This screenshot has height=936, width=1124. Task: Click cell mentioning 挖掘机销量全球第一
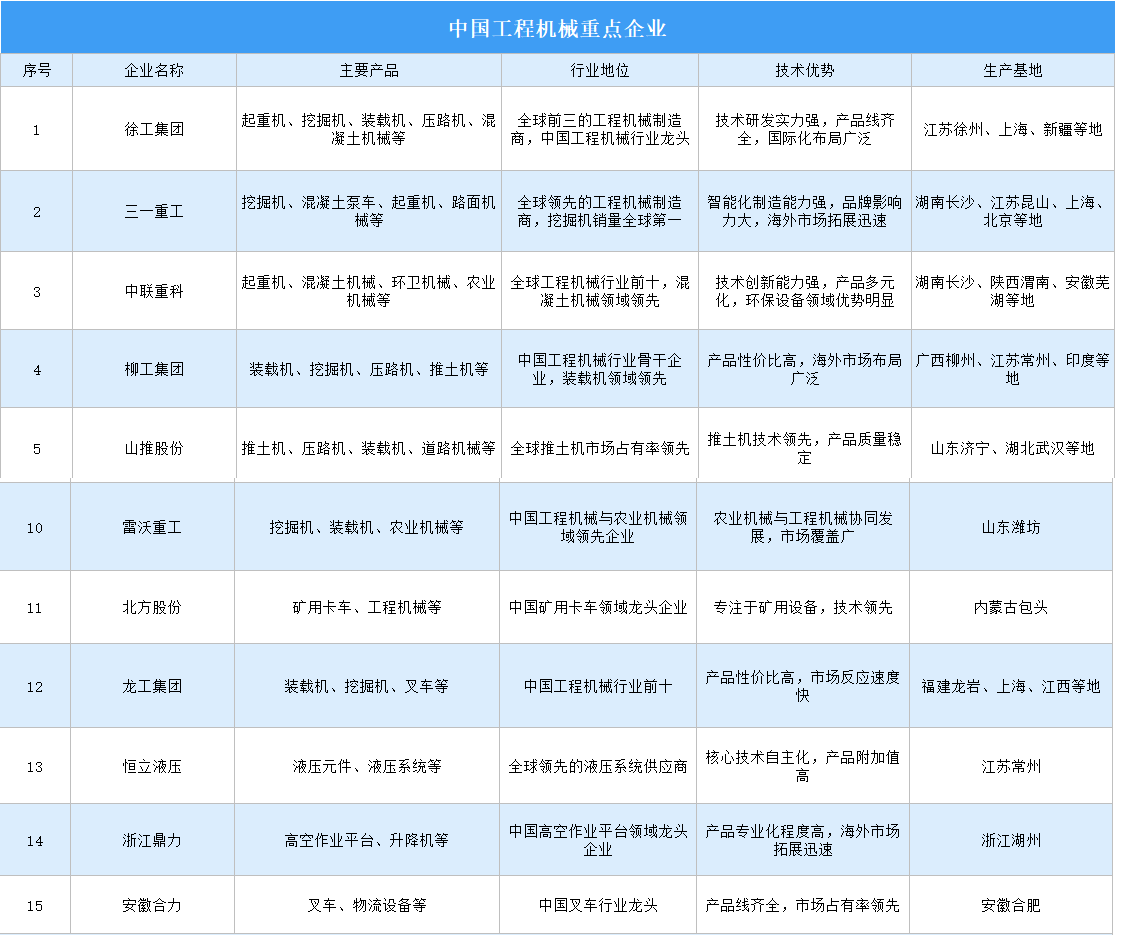[x=600, y=211]
